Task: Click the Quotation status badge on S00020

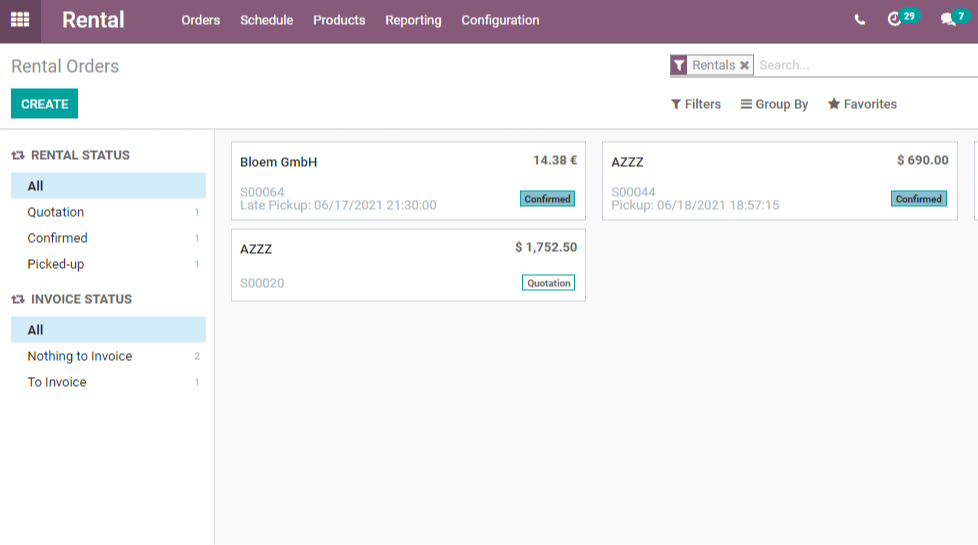Action: tap(548, 283)
